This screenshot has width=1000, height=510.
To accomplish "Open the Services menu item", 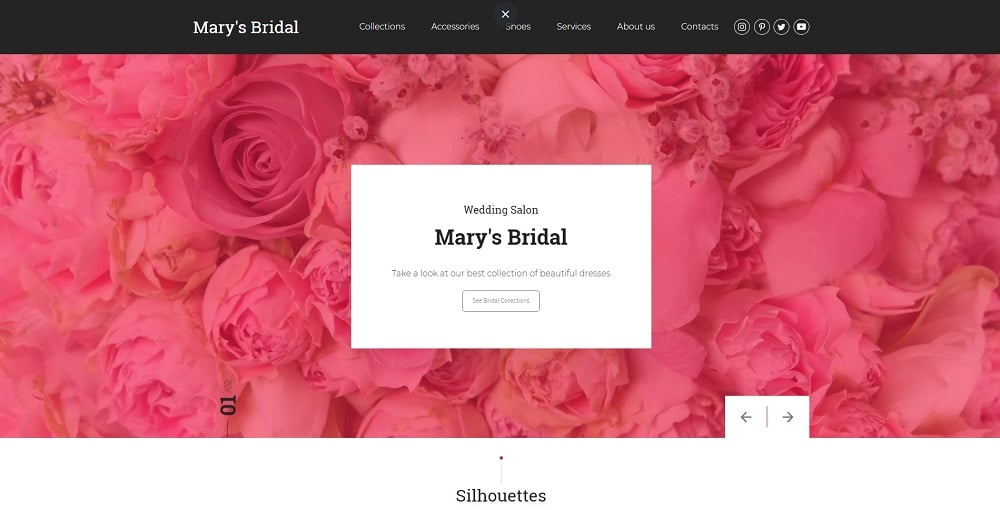I will [573, 27].
